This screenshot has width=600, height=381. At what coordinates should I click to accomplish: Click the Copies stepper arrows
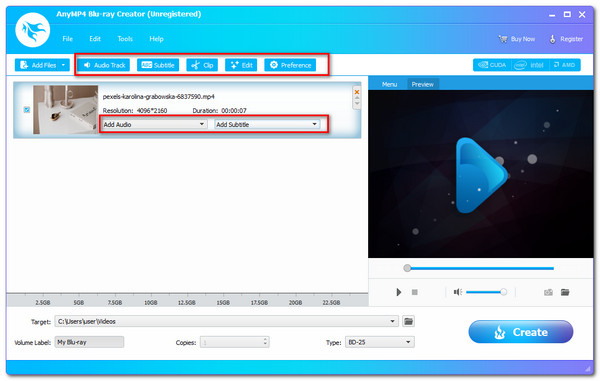point(265,342)
